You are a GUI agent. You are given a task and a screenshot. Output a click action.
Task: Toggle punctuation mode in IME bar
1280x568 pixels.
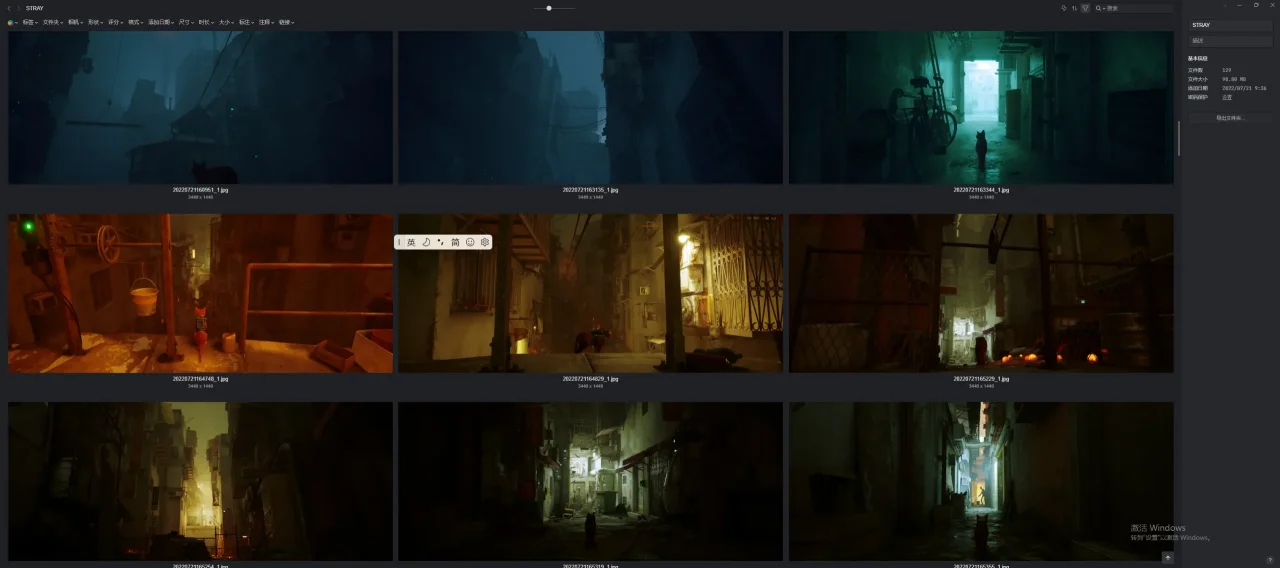(440, 242)
